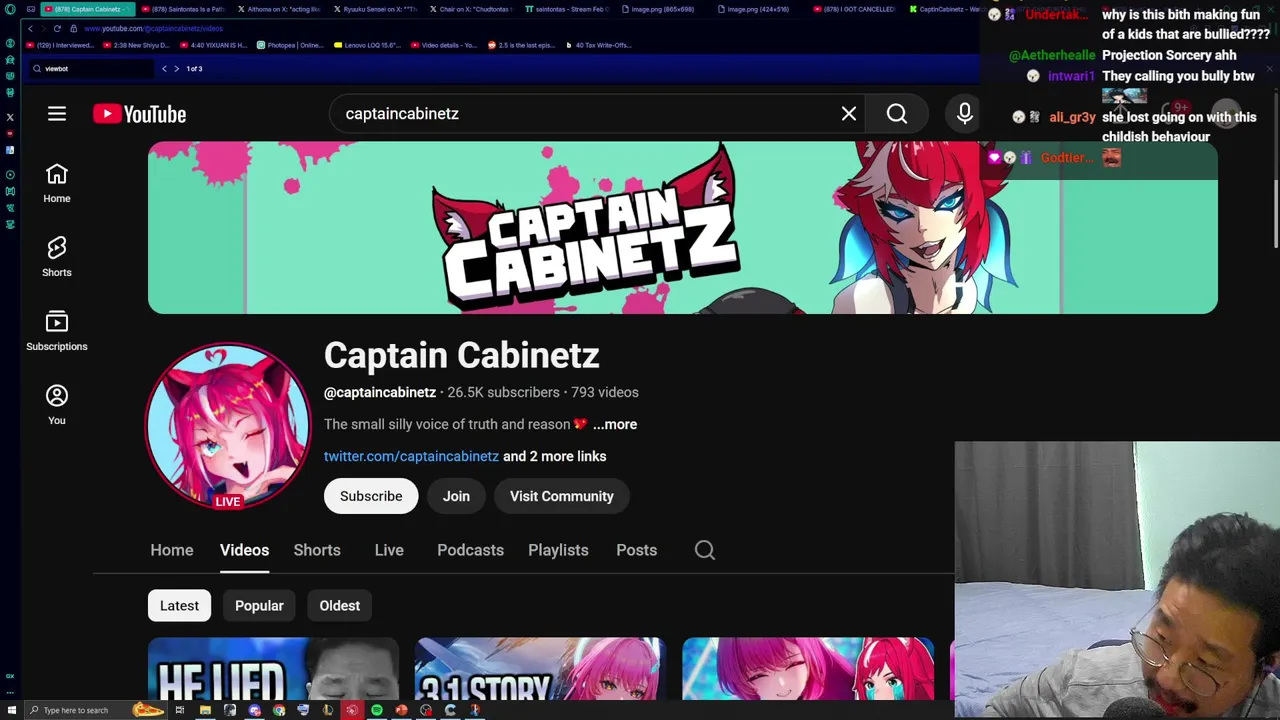Go to next find result arrow
Image resolution: width=1280 pixels, height=720 pixels.
click(176, 69)
